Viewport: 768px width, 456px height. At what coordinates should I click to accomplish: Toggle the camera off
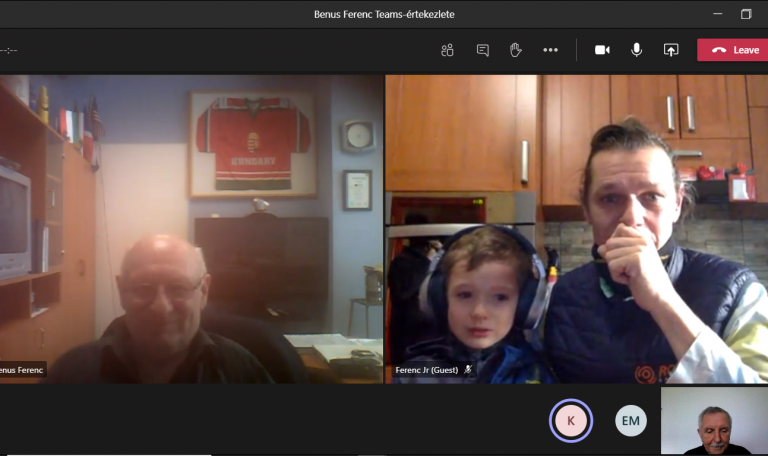[602, 50]
